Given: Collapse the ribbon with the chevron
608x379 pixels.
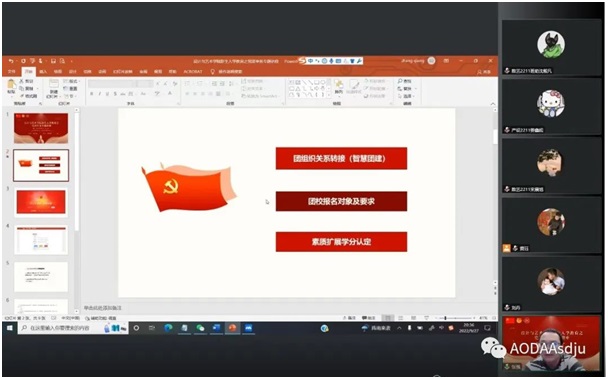Looking at the screenshot, I should click(x=493, y=104).
